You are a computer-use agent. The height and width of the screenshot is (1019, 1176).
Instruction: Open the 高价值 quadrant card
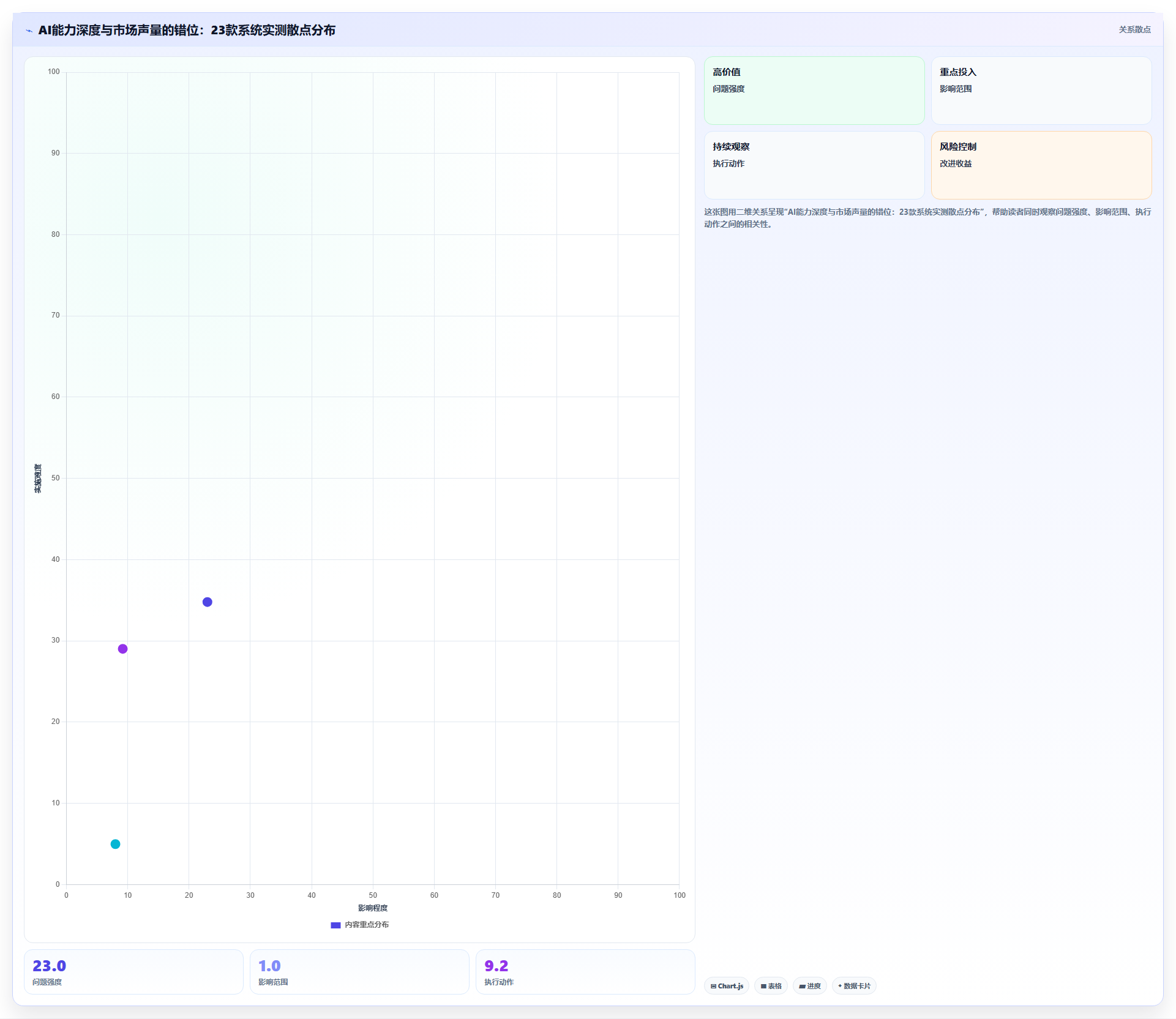click(x=814, y=91)
